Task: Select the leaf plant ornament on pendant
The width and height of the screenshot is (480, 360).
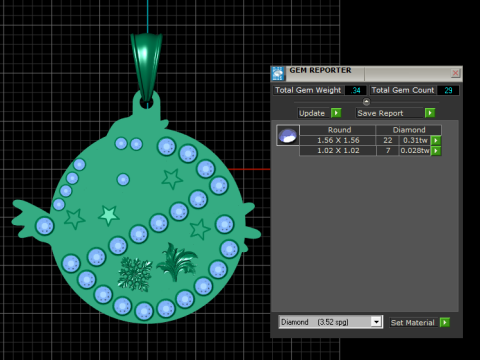Action: tap(177, 262)
